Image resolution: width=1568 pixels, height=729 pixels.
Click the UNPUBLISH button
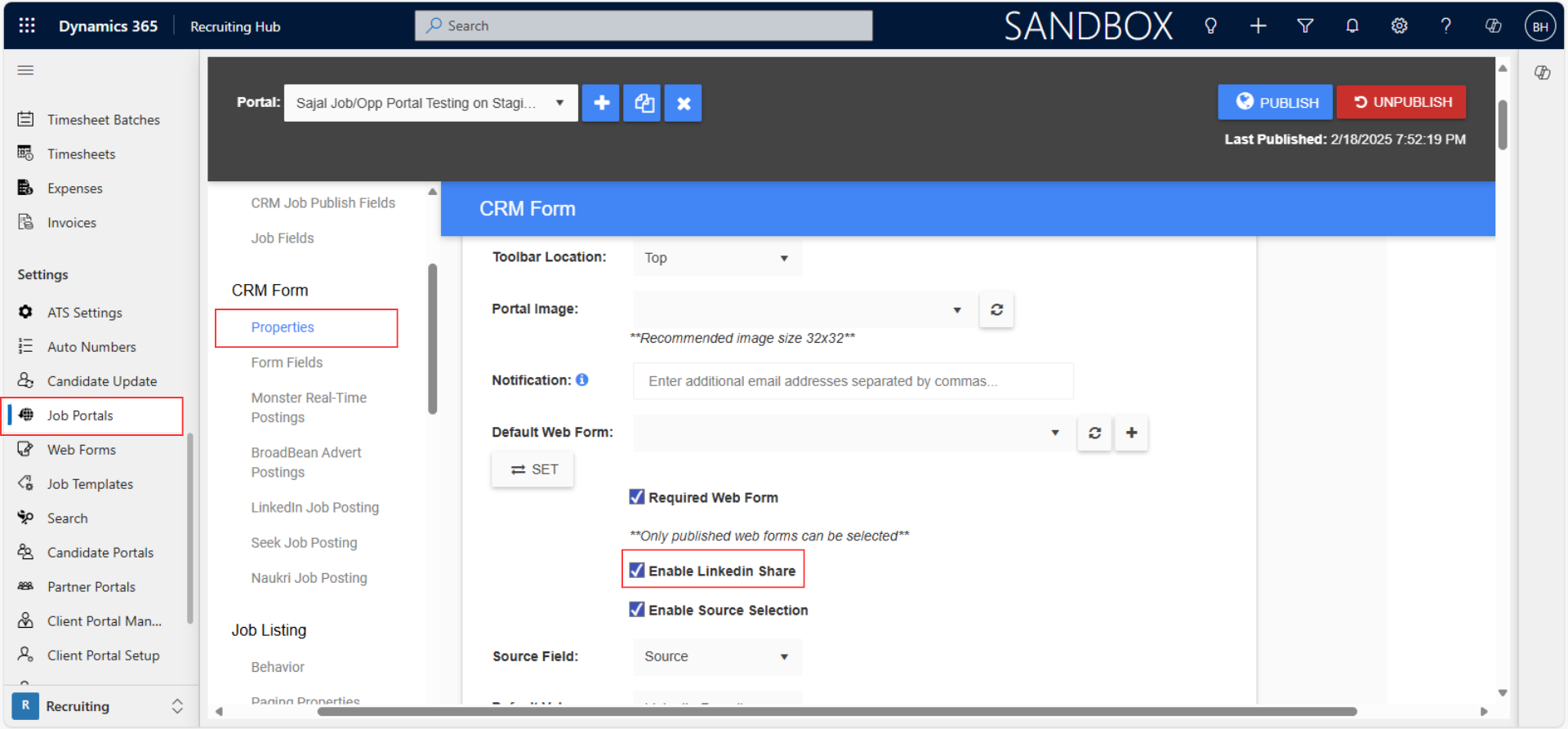[1401, 102]
